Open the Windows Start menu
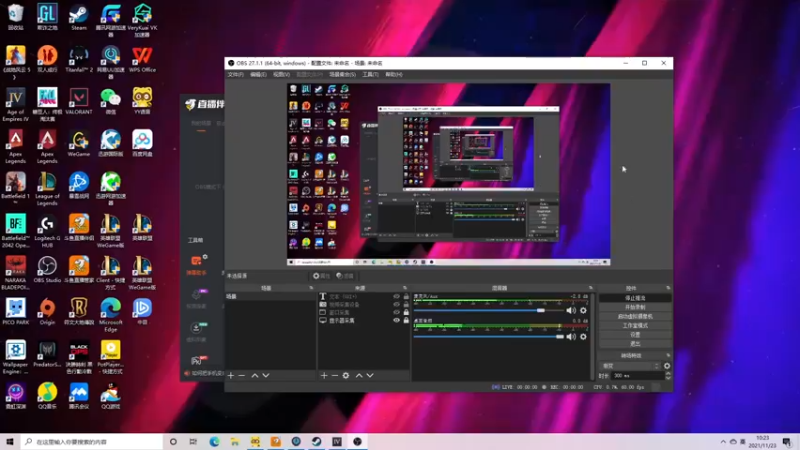Image resolution: width=800 pixels, height=450 pixels. pos(10,441)
